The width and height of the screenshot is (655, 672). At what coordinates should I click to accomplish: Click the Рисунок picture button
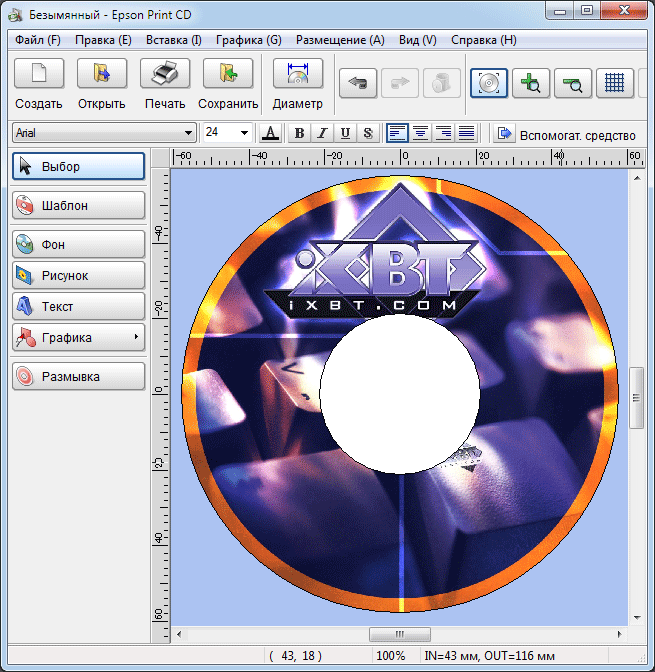[x=78, y=275]
